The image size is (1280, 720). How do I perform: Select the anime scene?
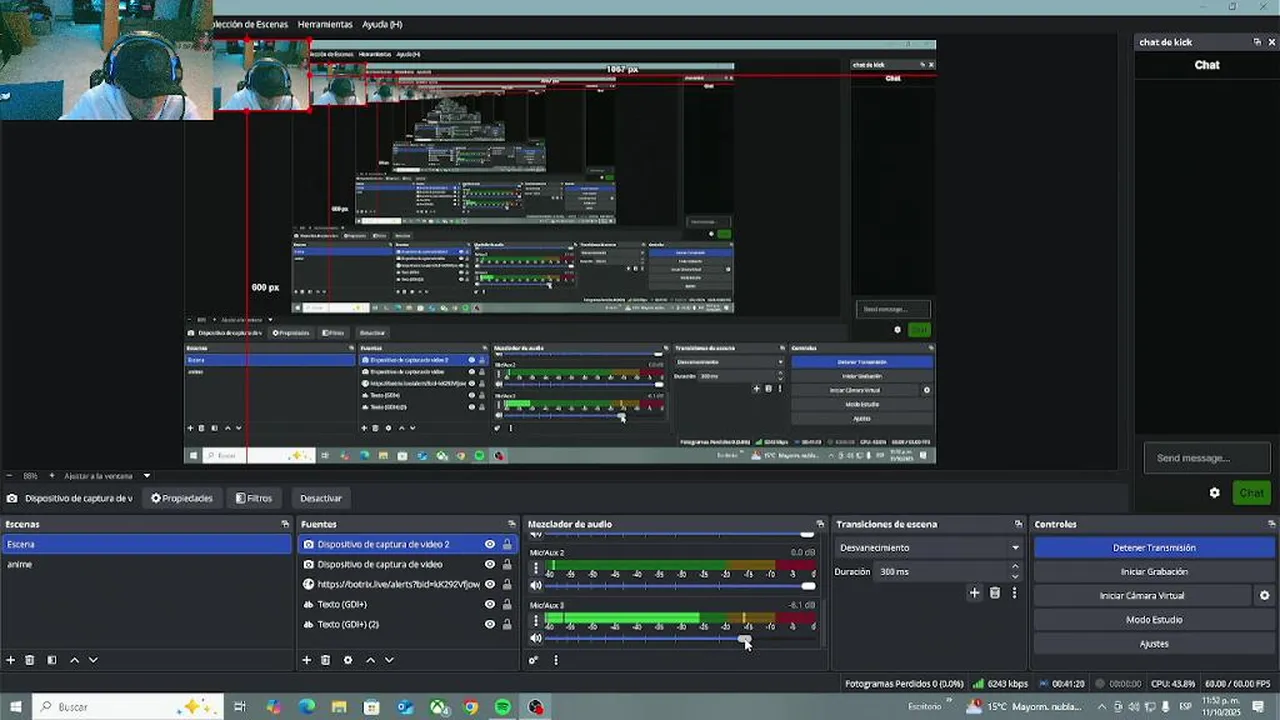pyautogui.click(x=146, y=565)
